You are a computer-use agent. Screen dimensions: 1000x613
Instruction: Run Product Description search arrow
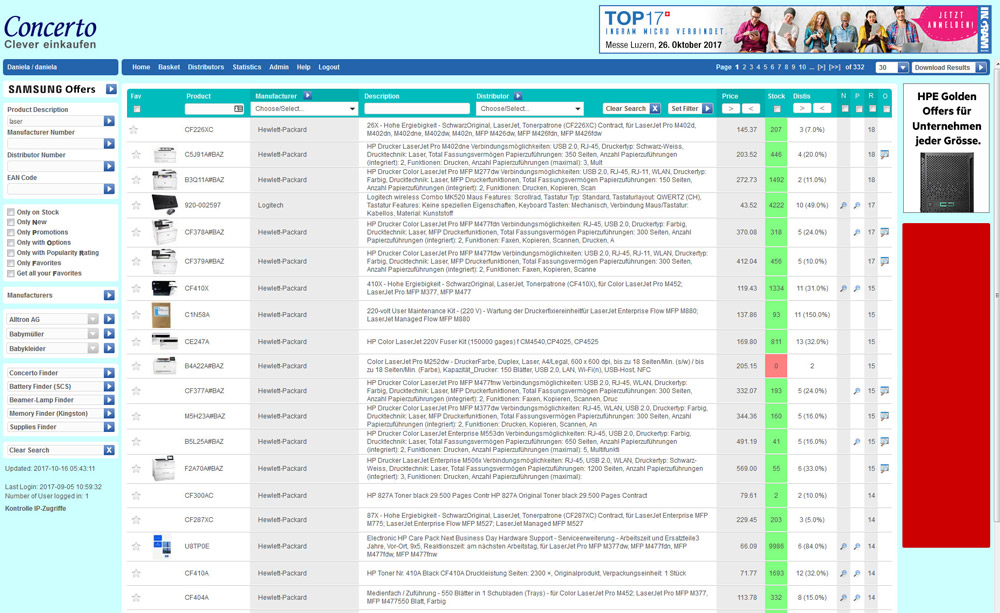click(x=109, y=121)
